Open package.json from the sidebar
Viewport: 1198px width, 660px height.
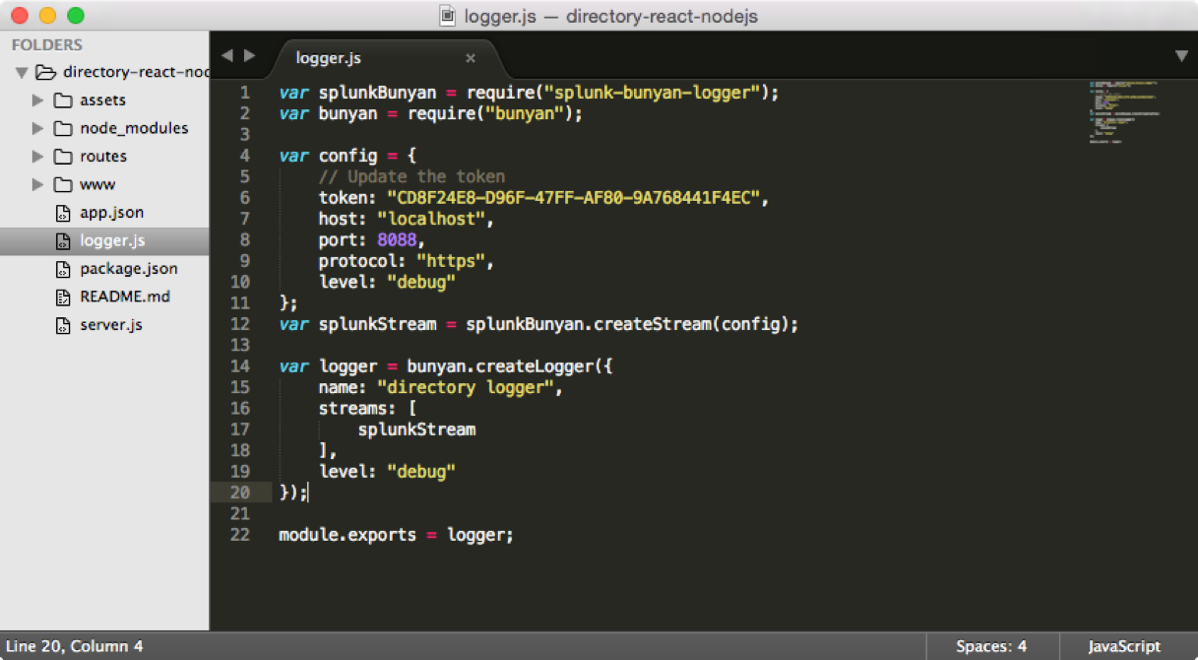pos(128,269)
